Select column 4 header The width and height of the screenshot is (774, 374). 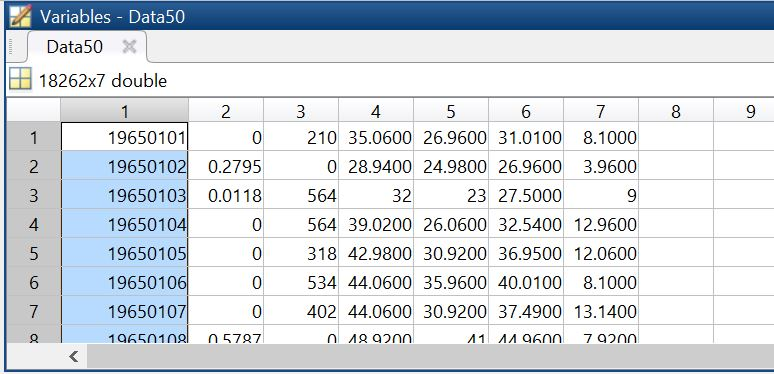tap(376, 111)
